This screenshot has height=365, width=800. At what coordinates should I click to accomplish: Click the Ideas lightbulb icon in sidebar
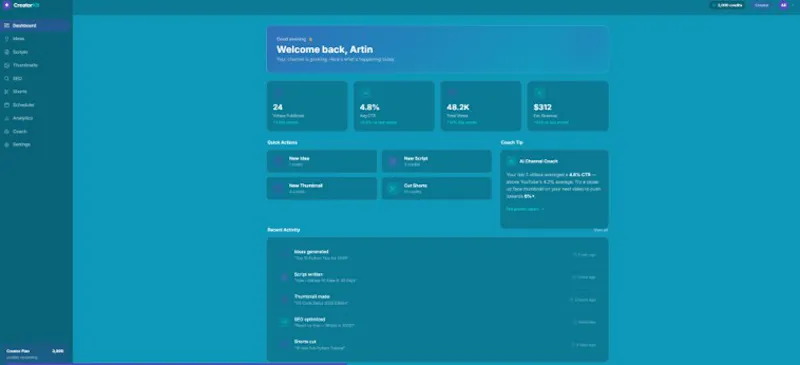7,39
